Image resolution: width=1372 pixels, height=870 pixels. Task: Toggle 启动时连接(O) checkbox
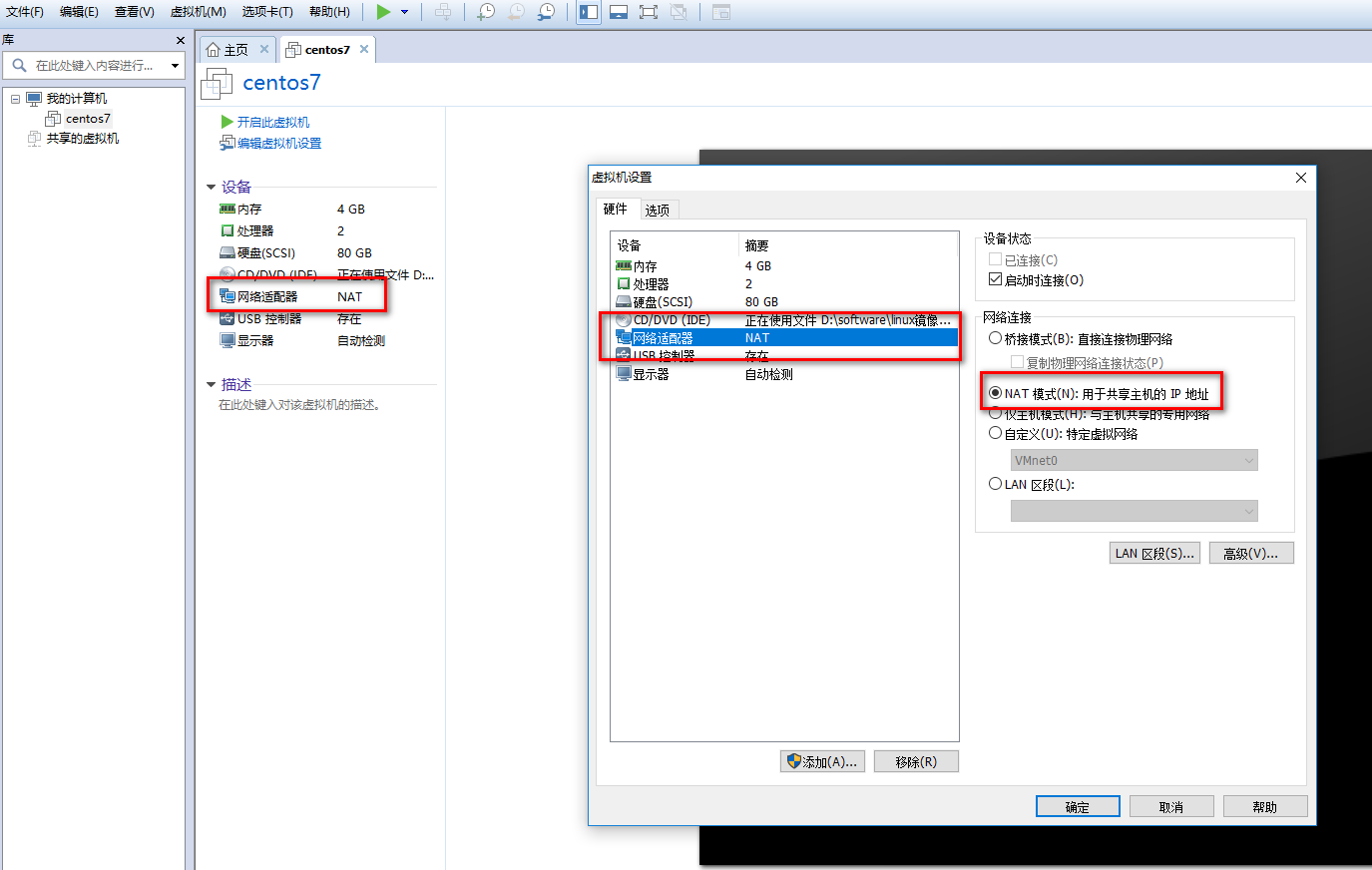point(995,279)
